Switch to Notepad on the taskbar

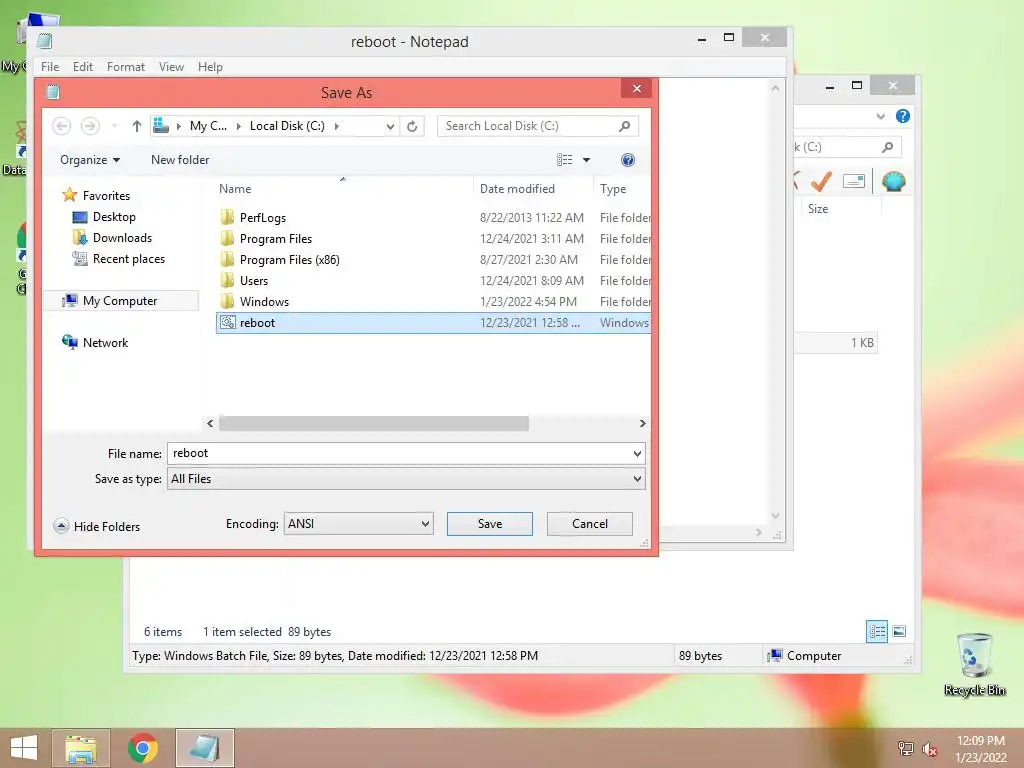pos(204,748)
